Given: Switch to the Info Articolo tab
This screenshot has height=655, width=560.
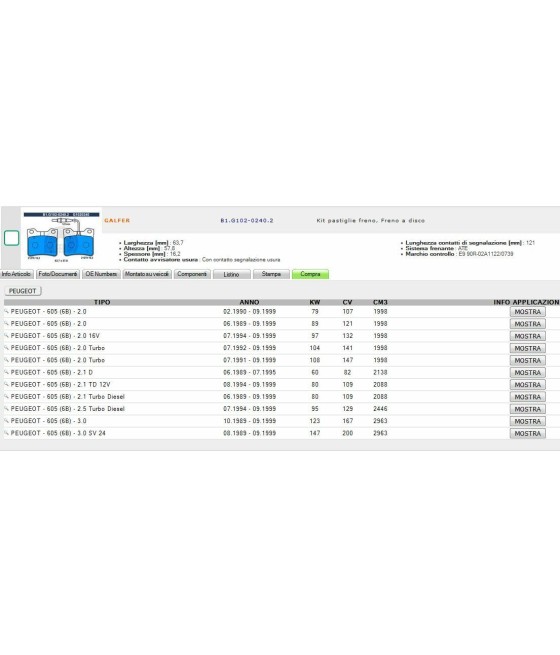Looking at the screenshot, I should click(16, 274).
